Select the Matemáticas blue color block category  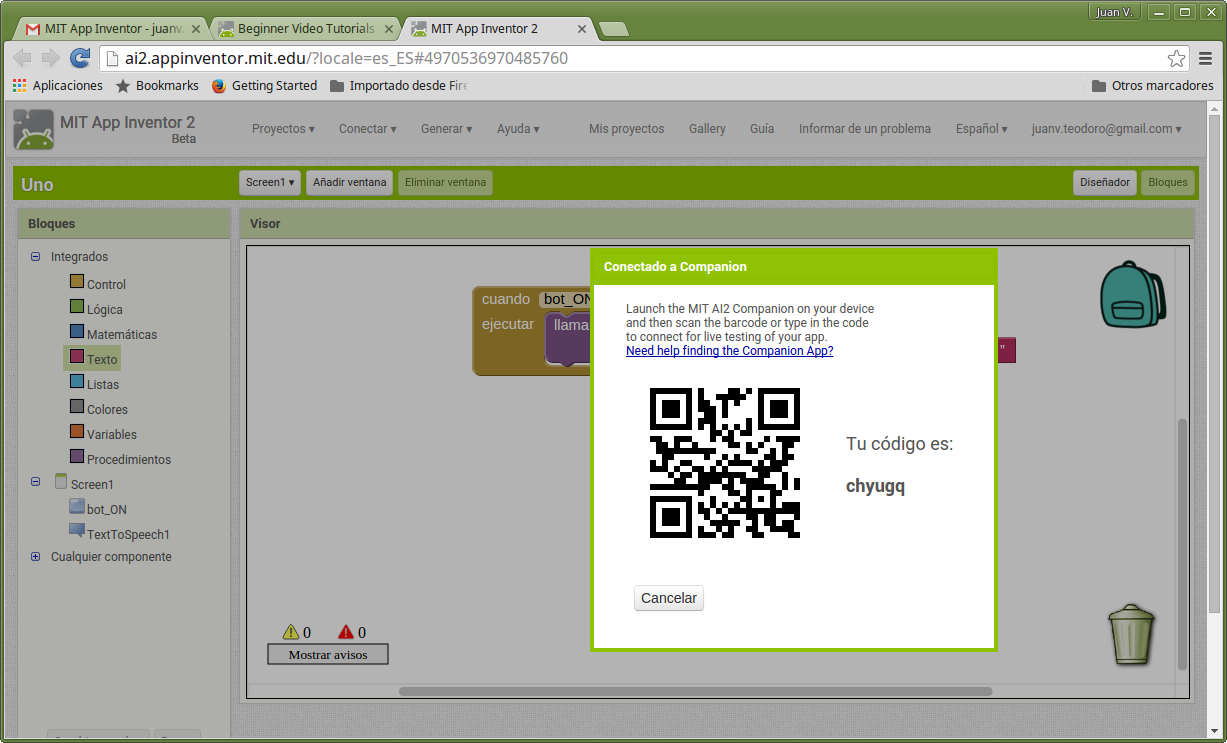point(77,332)
